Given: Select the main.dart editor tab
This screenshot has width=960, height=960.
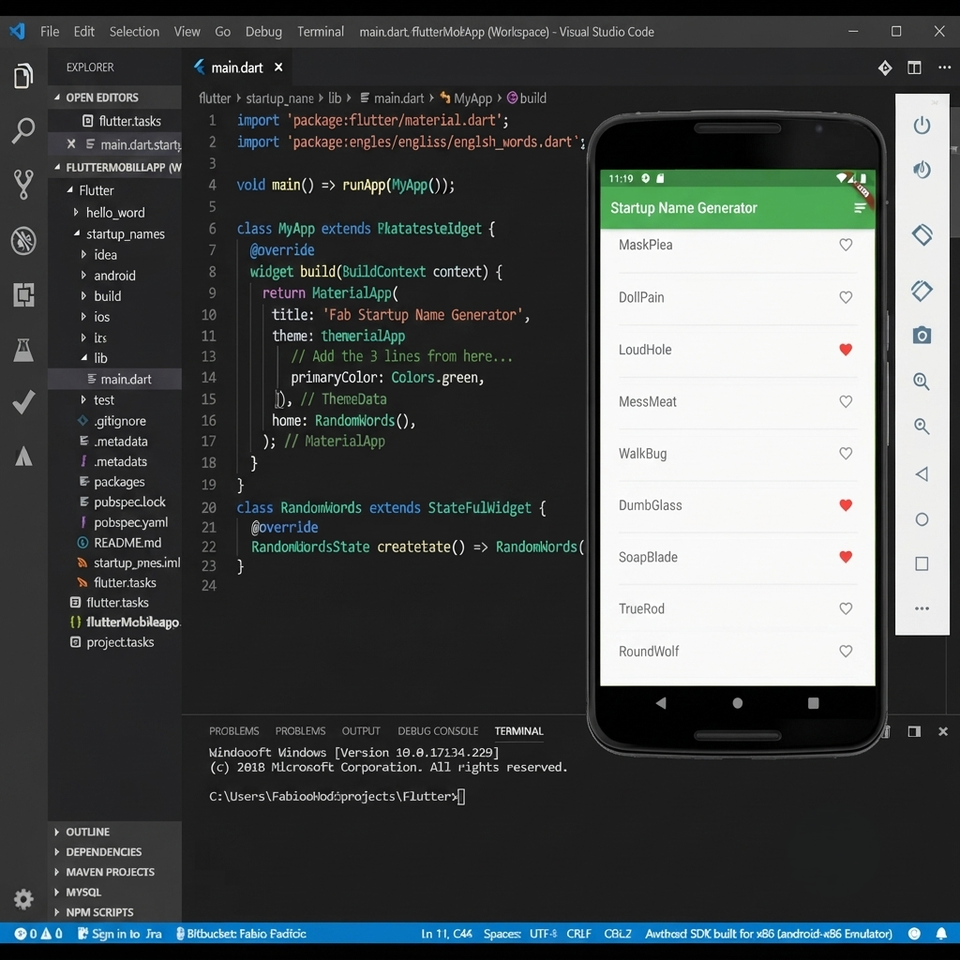Looking at the screenshot, I should tap(236, 67).
